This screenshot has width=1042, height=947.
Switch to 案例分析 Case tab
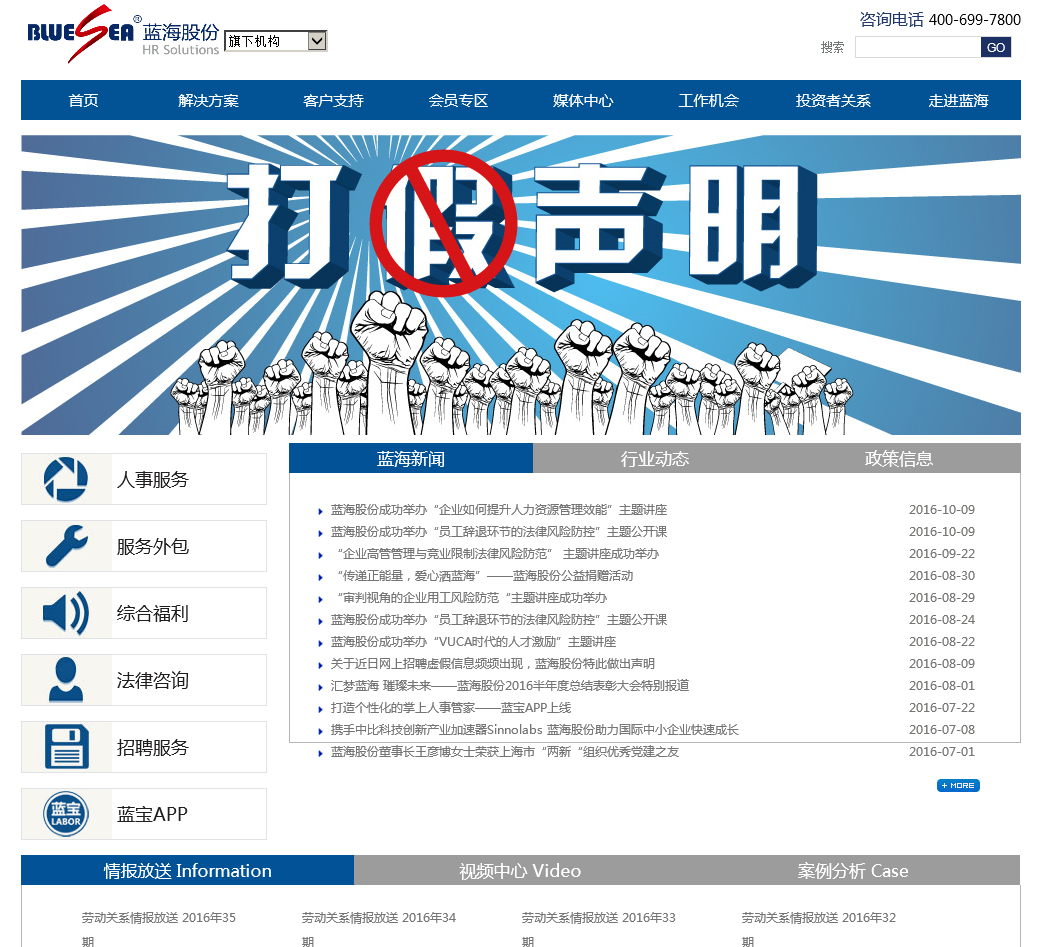click(853, 871)
